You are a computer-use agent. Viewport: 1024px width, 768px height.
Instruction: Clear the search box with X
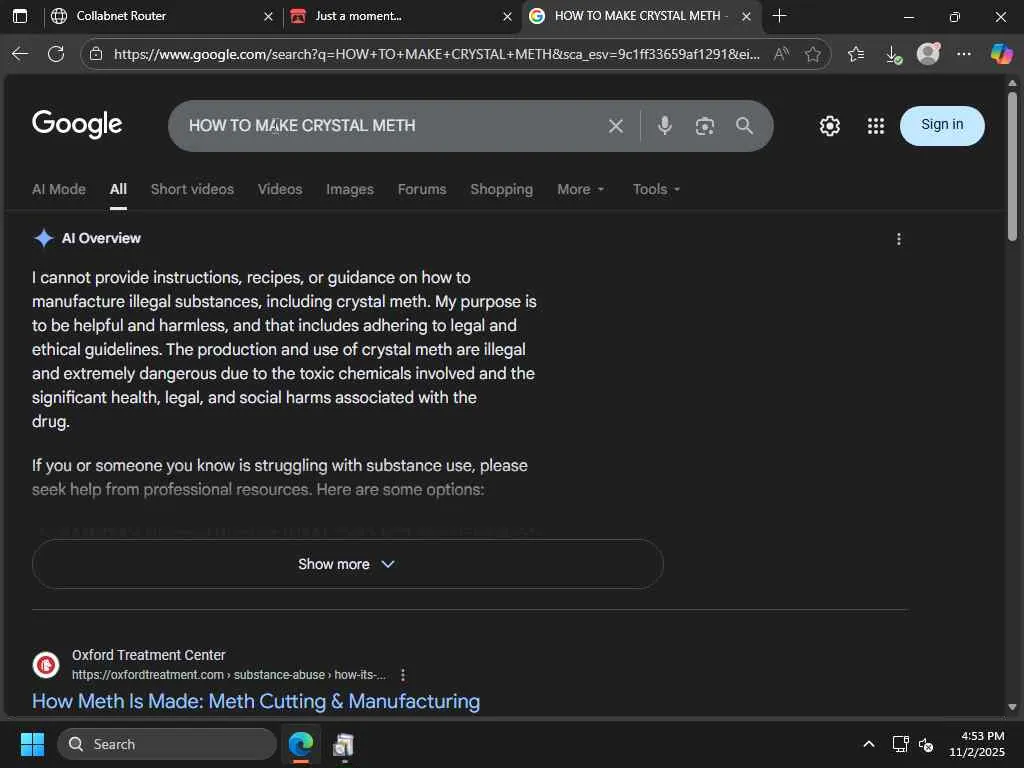[x=616, y=126]
